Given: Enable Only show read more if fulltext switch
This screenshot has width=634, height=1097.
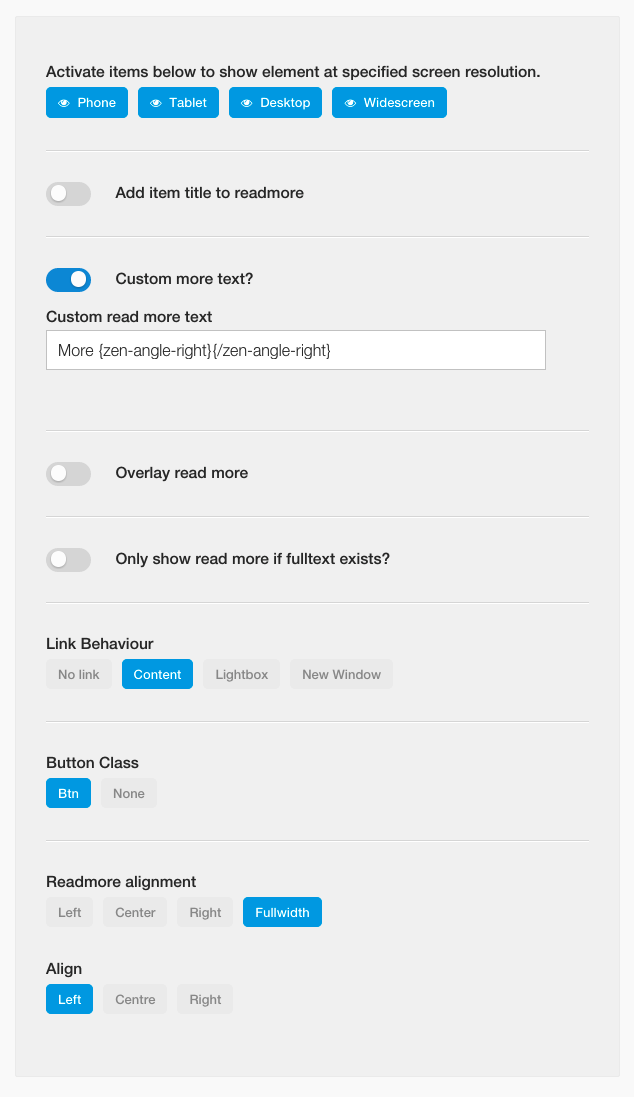Looking at the screenshot, I should tap(69, 560).
